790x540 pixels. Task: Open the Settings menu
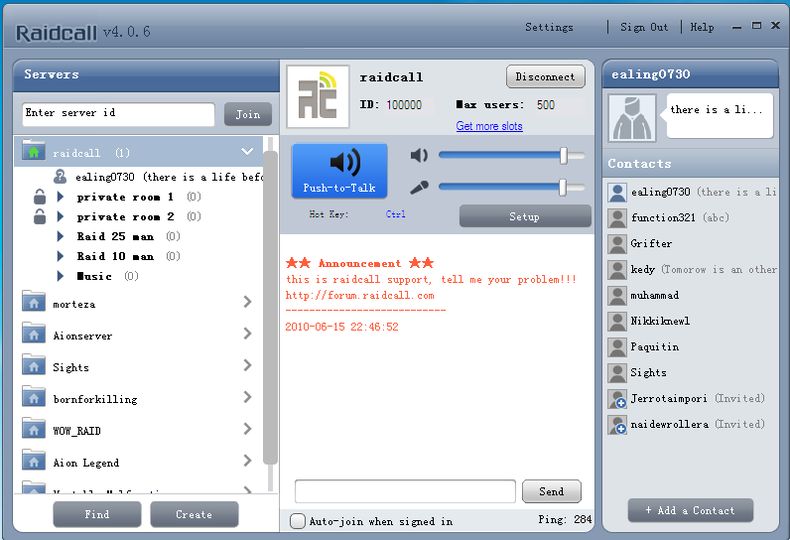[x=549, y=27]
